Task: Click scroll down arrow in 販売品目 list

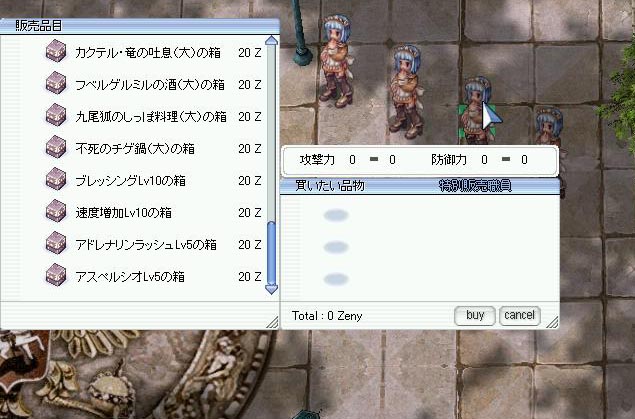Action: [x=271, y=289]
